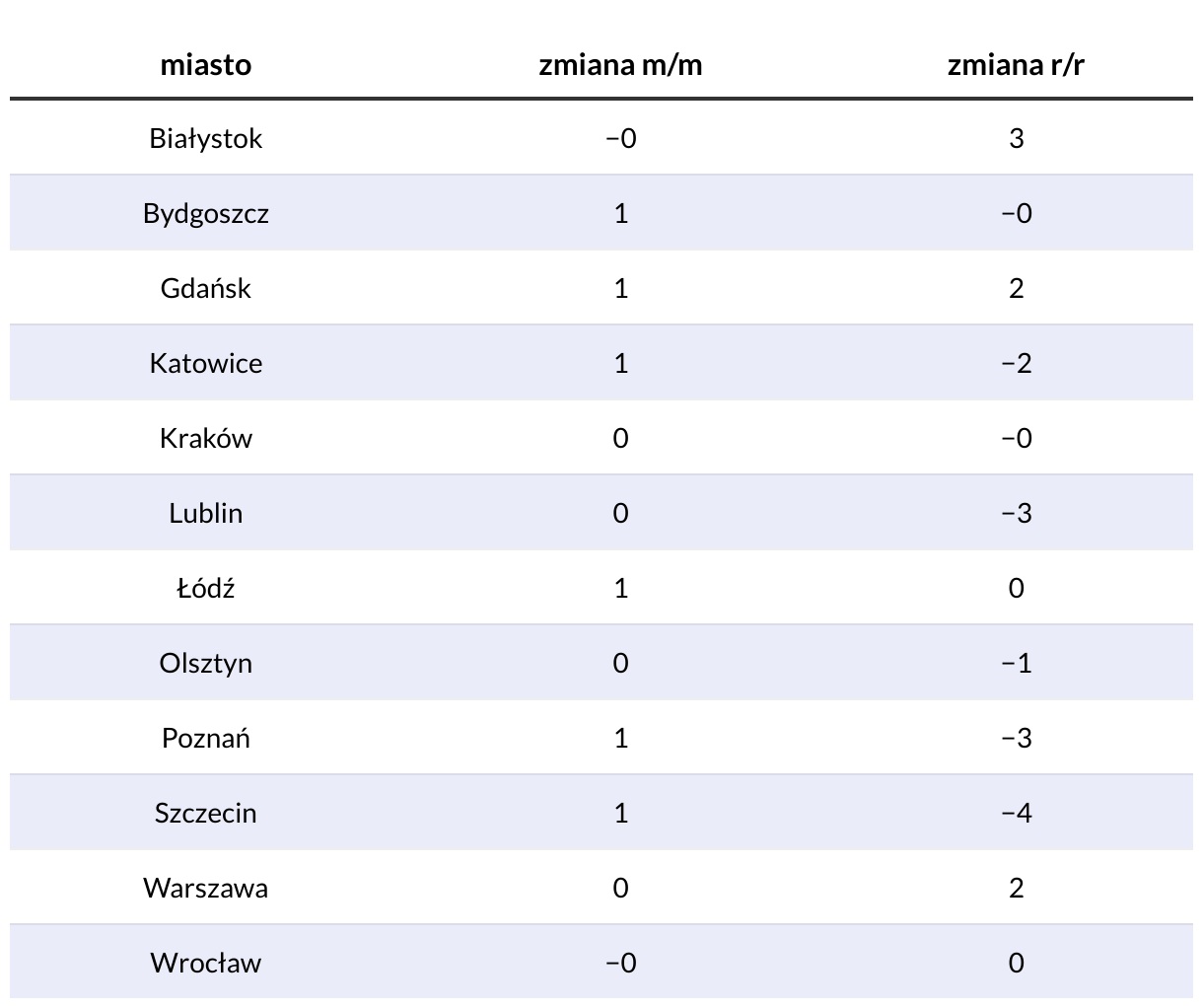Click the Wrocław row name
Image resolution: width=1203 pixels, height=1008 pixels.
[x=206, y=963]
